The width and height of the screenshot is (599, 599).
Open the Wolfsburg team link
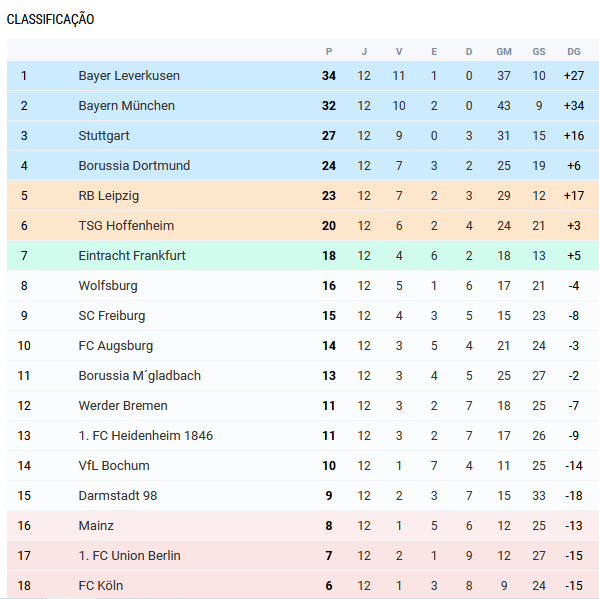tap(108, 286)
